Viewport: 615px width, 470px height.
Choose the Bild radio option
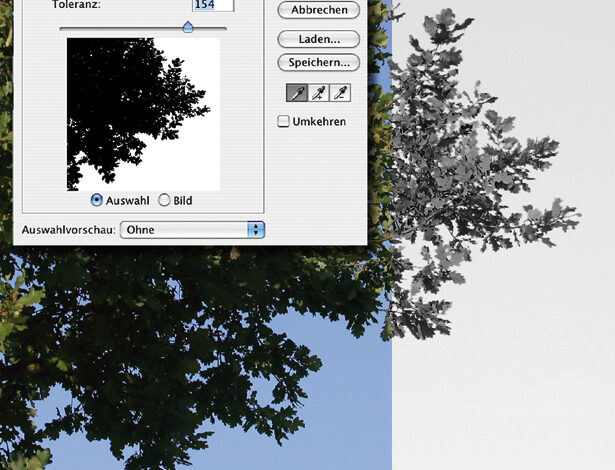[x=164, y=200]
